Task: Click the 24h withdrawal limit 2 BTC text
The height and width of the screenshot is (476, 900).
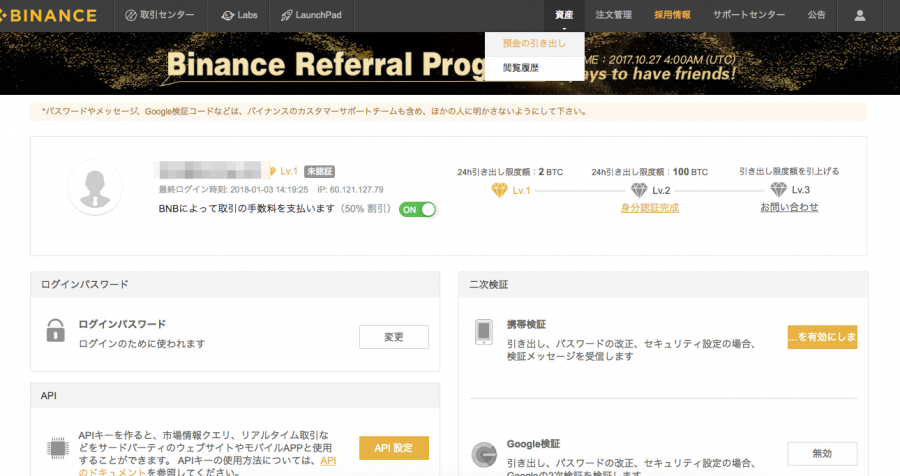Action: (510, 172)
